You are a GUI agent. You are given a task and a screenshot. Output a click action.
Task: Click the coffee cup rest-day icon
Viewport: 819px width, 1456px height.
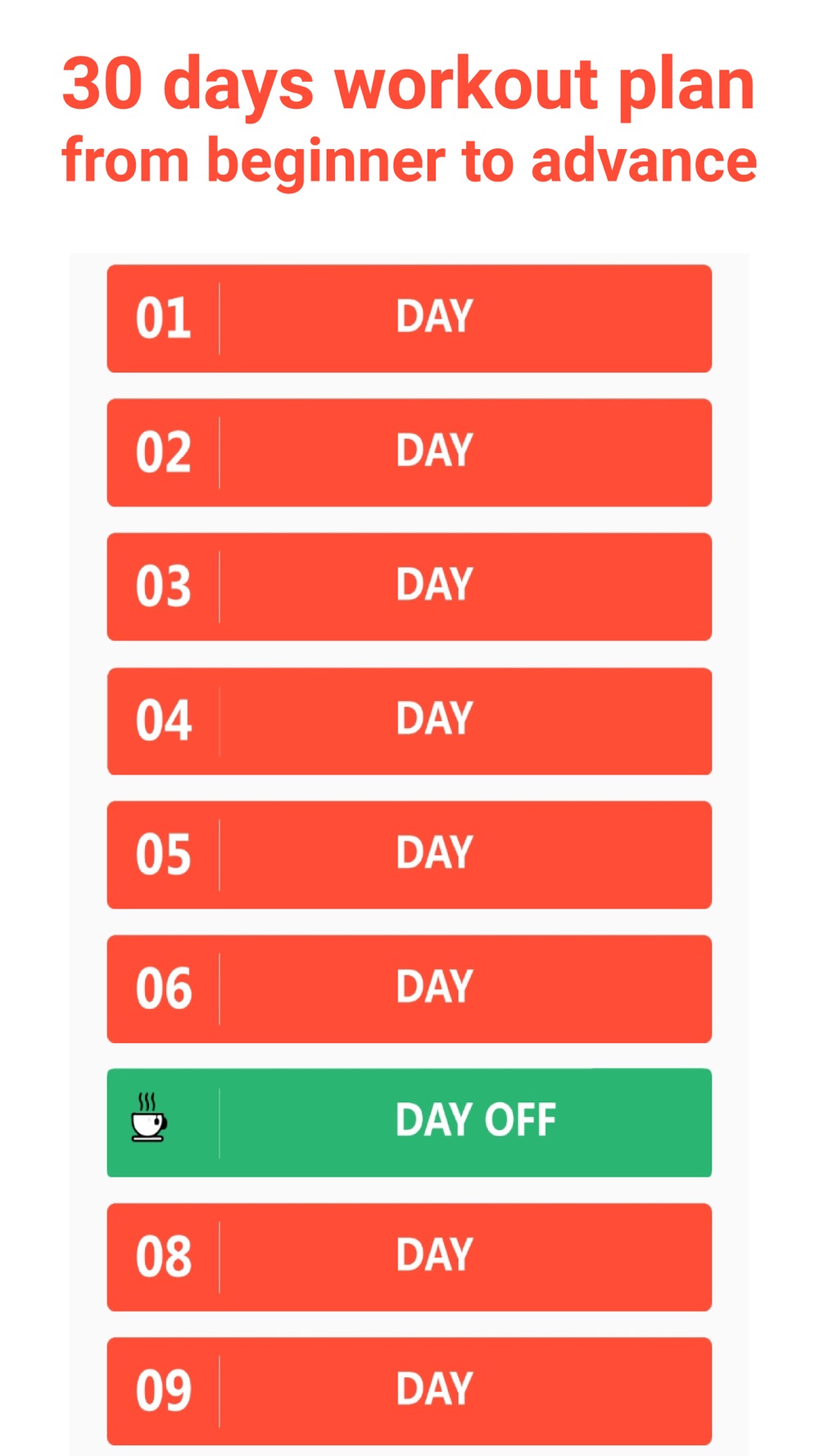click(x=149, y=1117)
